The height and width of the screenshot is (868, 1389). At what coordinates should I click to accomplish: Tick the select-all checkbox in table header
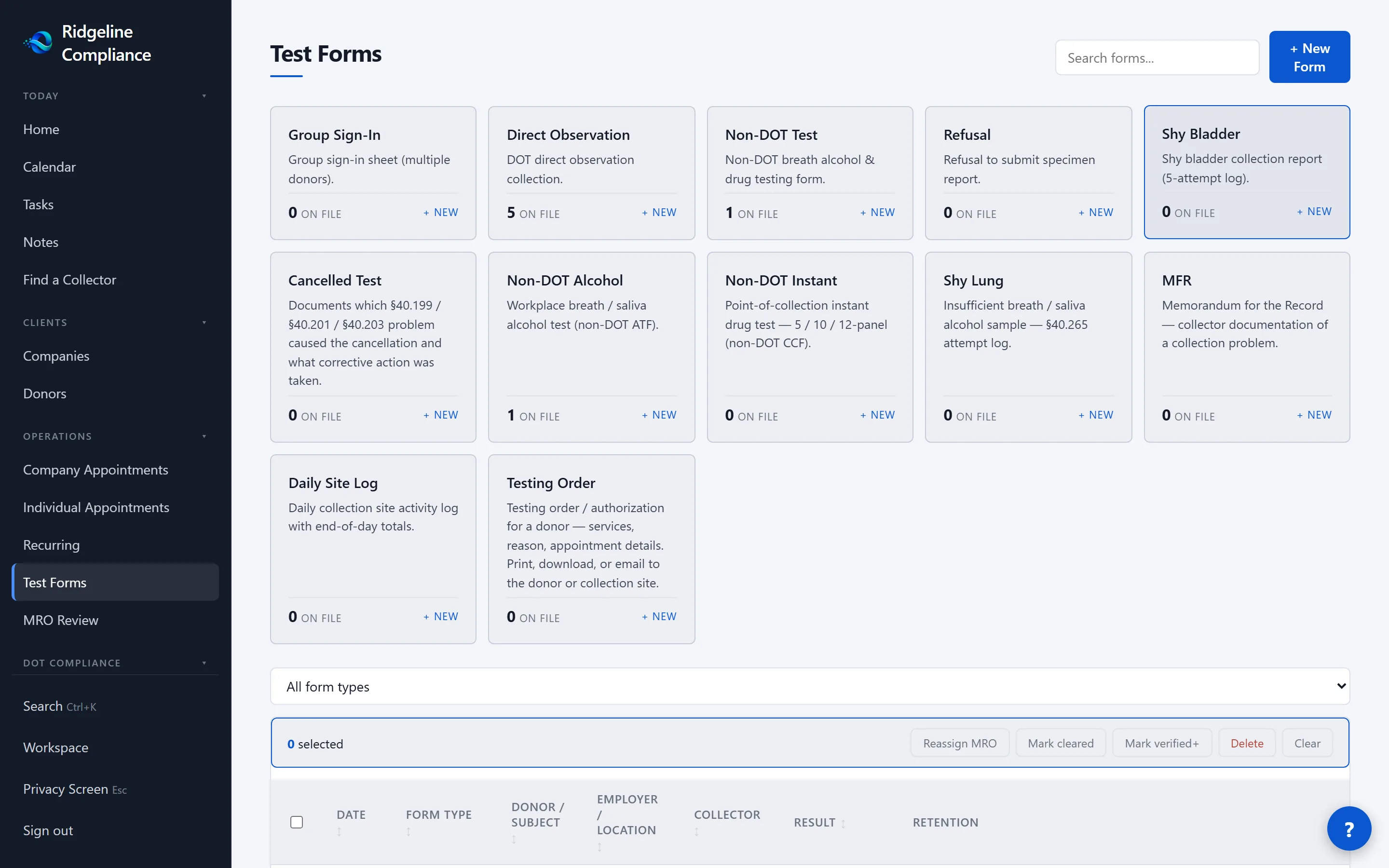pyautogui.click(x=297, y=822)
